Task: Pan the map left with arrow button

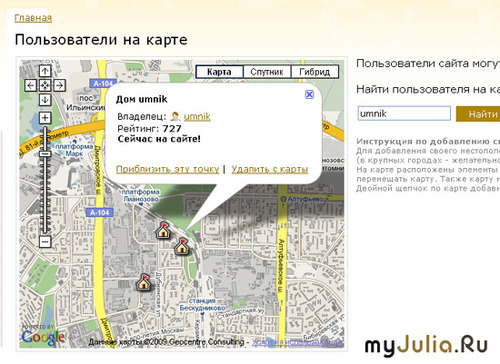Action: [31, 85]
